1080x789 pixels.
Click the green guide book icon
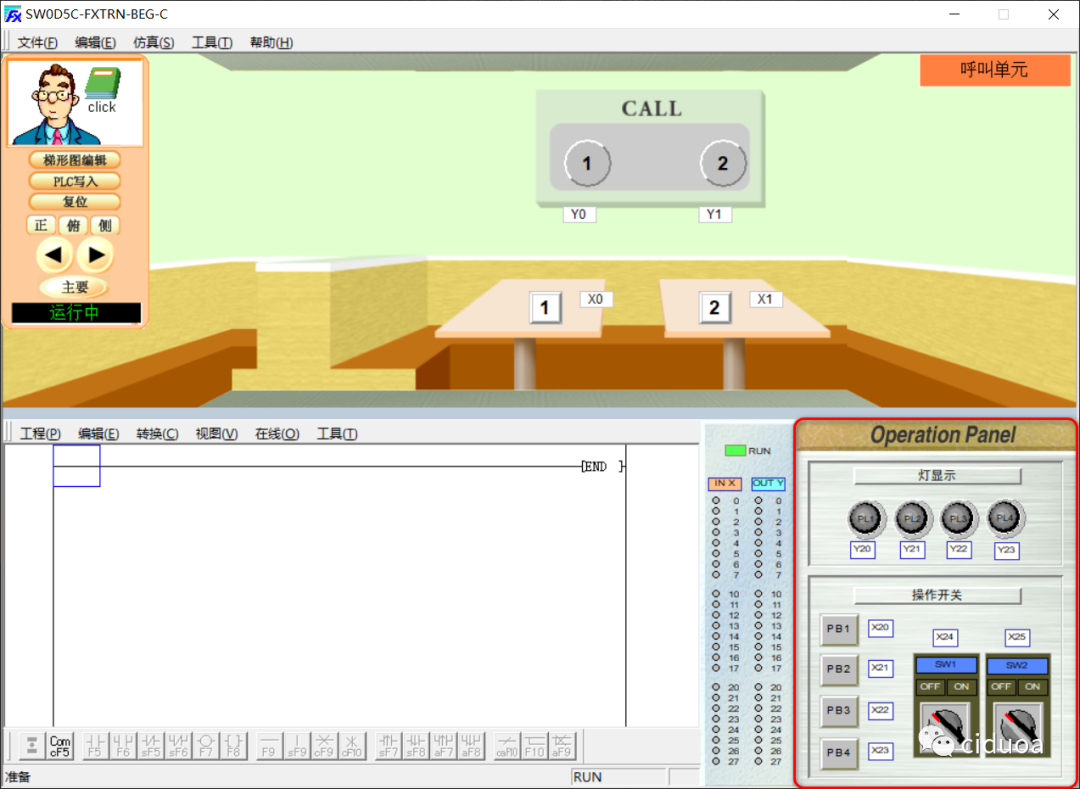click(102, 84)
